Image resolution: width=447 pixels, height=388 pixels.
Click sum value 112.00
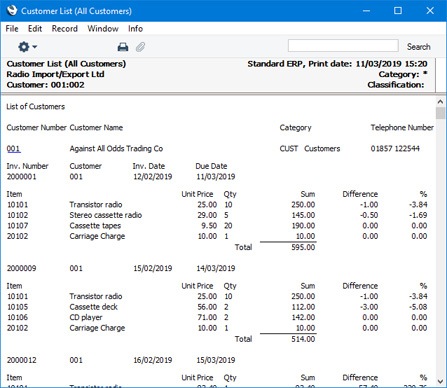pos(303,307)
